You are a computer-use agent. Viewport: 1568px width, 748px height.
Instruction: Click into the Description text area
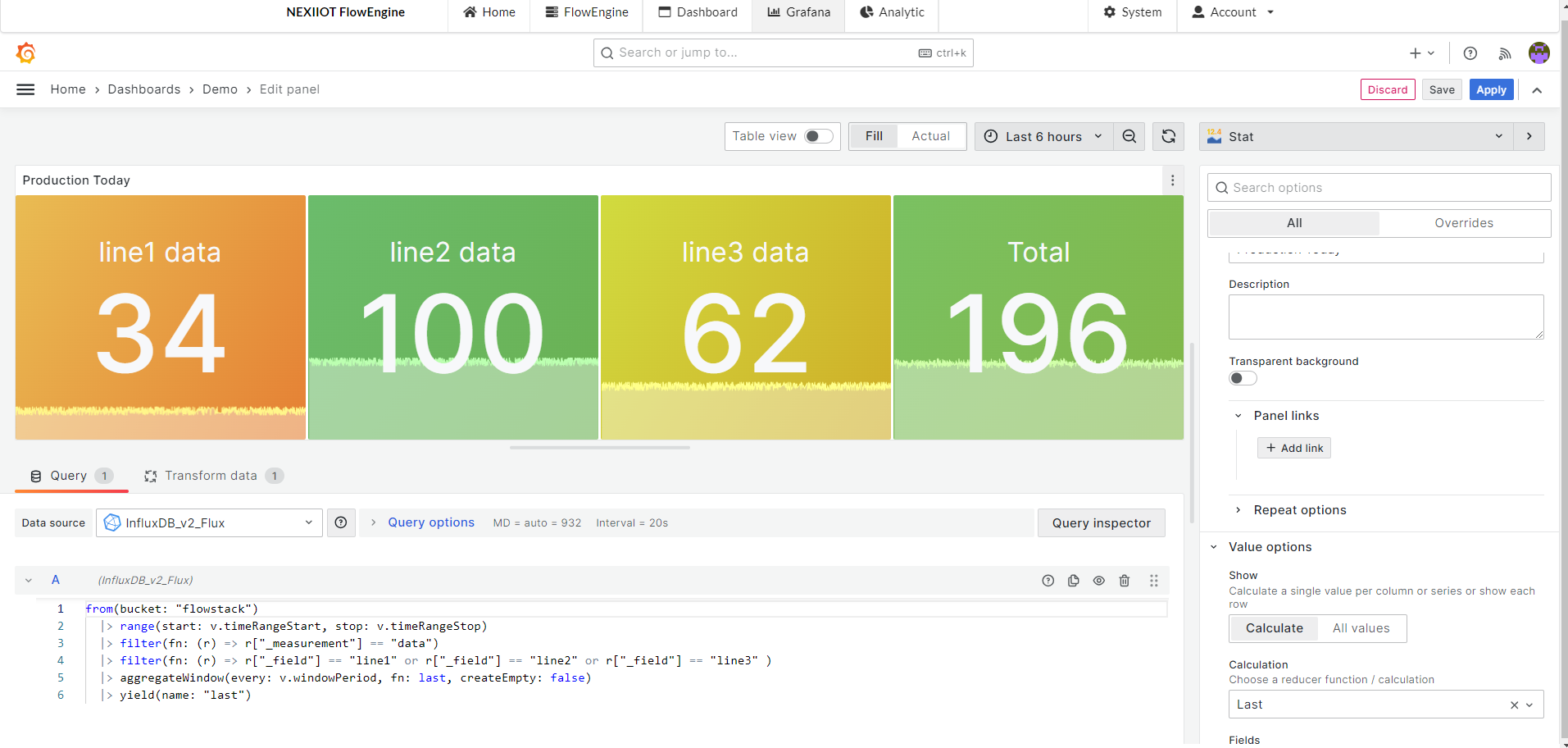[x=1386, y=317]
